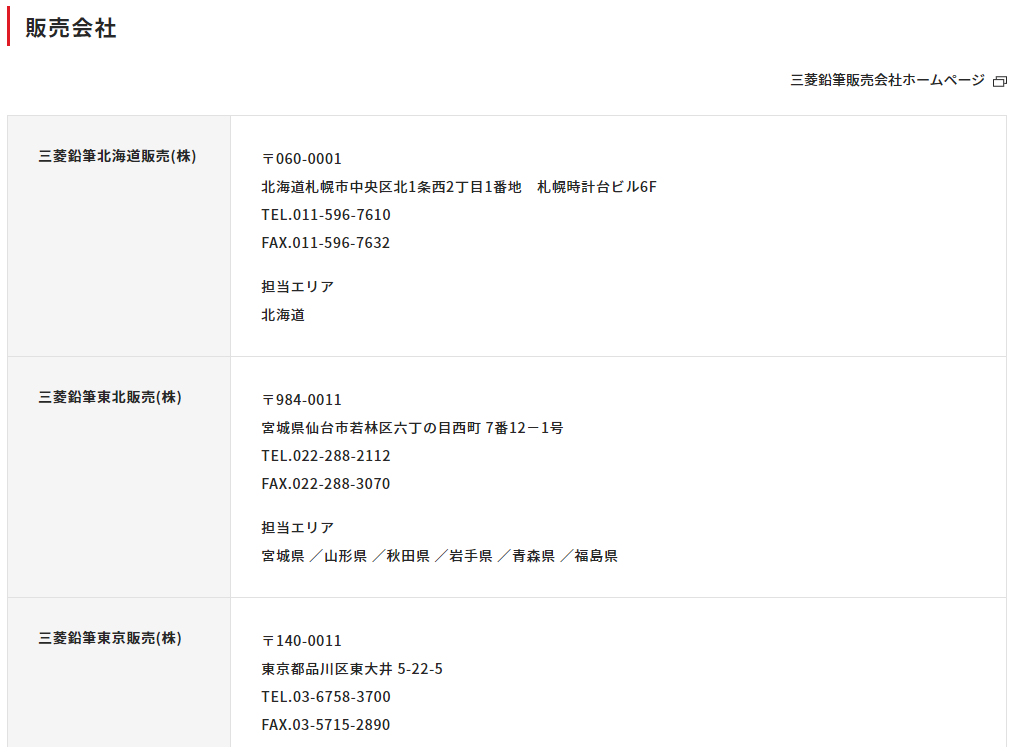Click postal code 〒060-0001
This screenshot has width=1015, height=753.
[301, 159]
